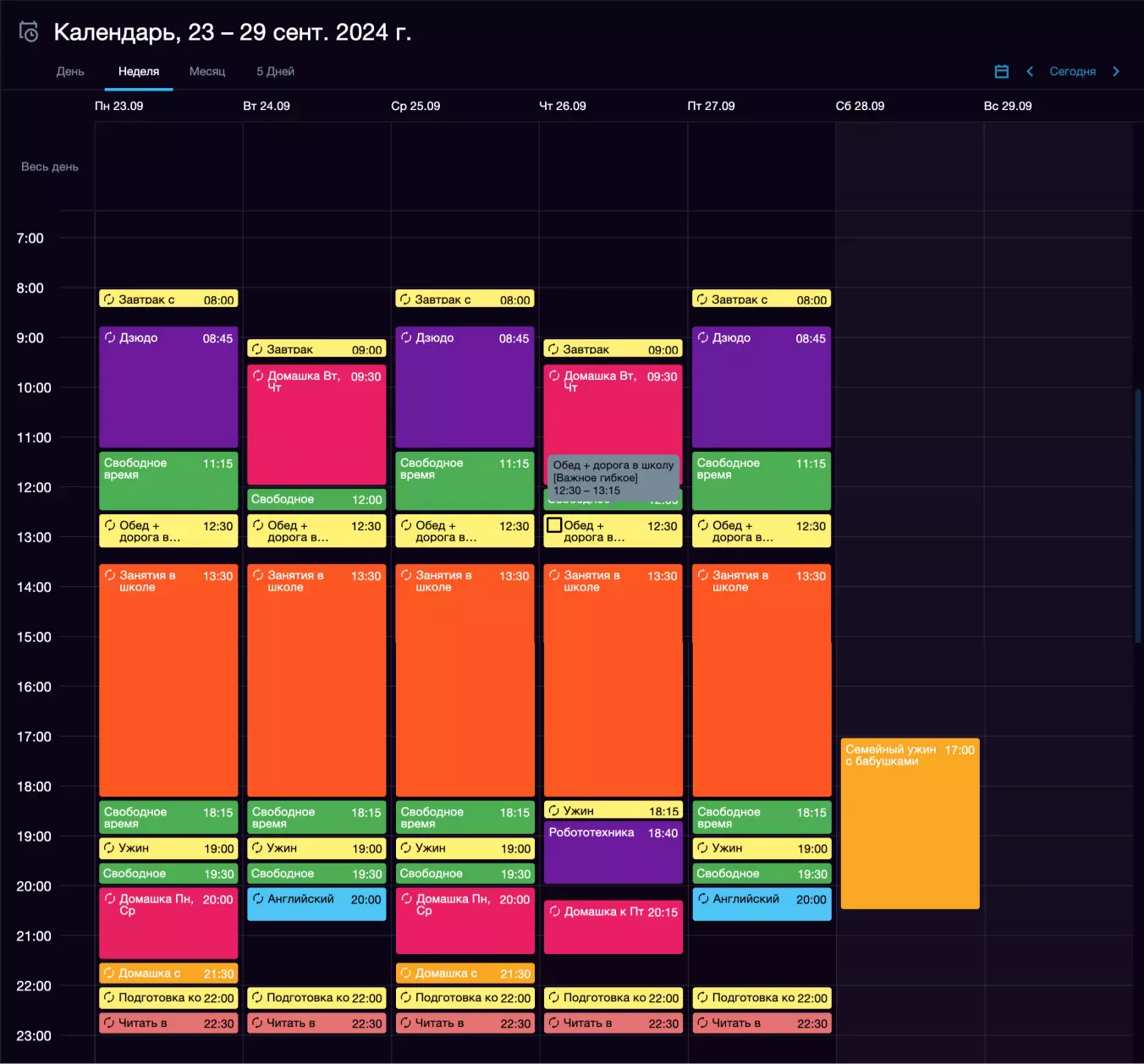Click the Весь день all-day row label
This screenshot has height=1064, width=1144.
coord(50,167)
